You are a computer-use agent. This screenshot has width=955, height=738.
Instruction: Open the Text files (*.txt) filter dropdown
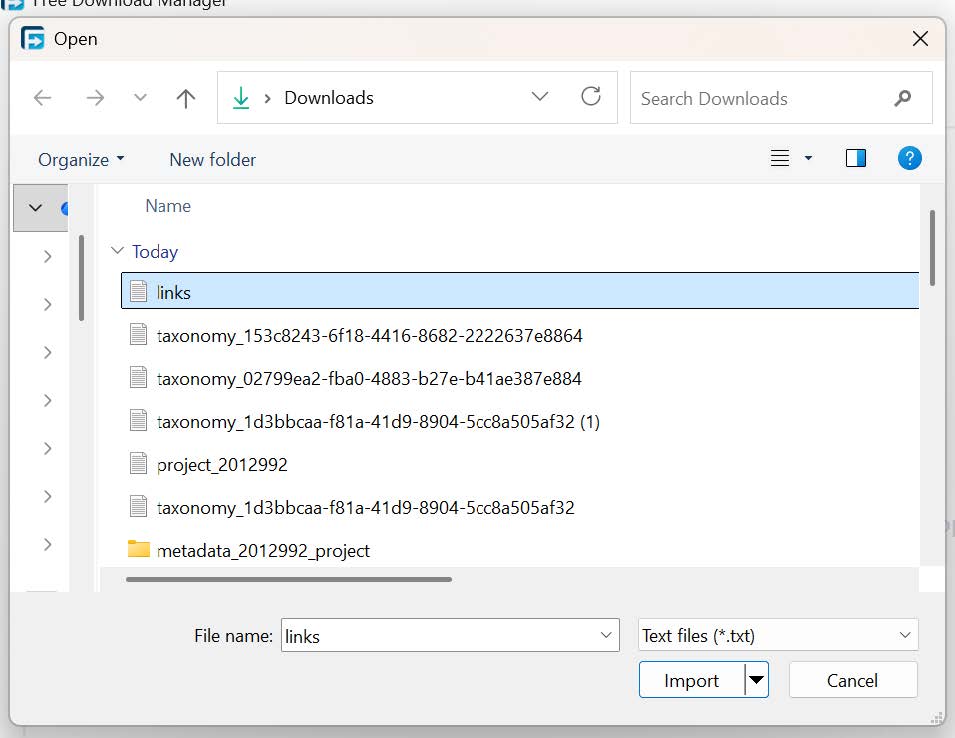(x=778, y=635)
